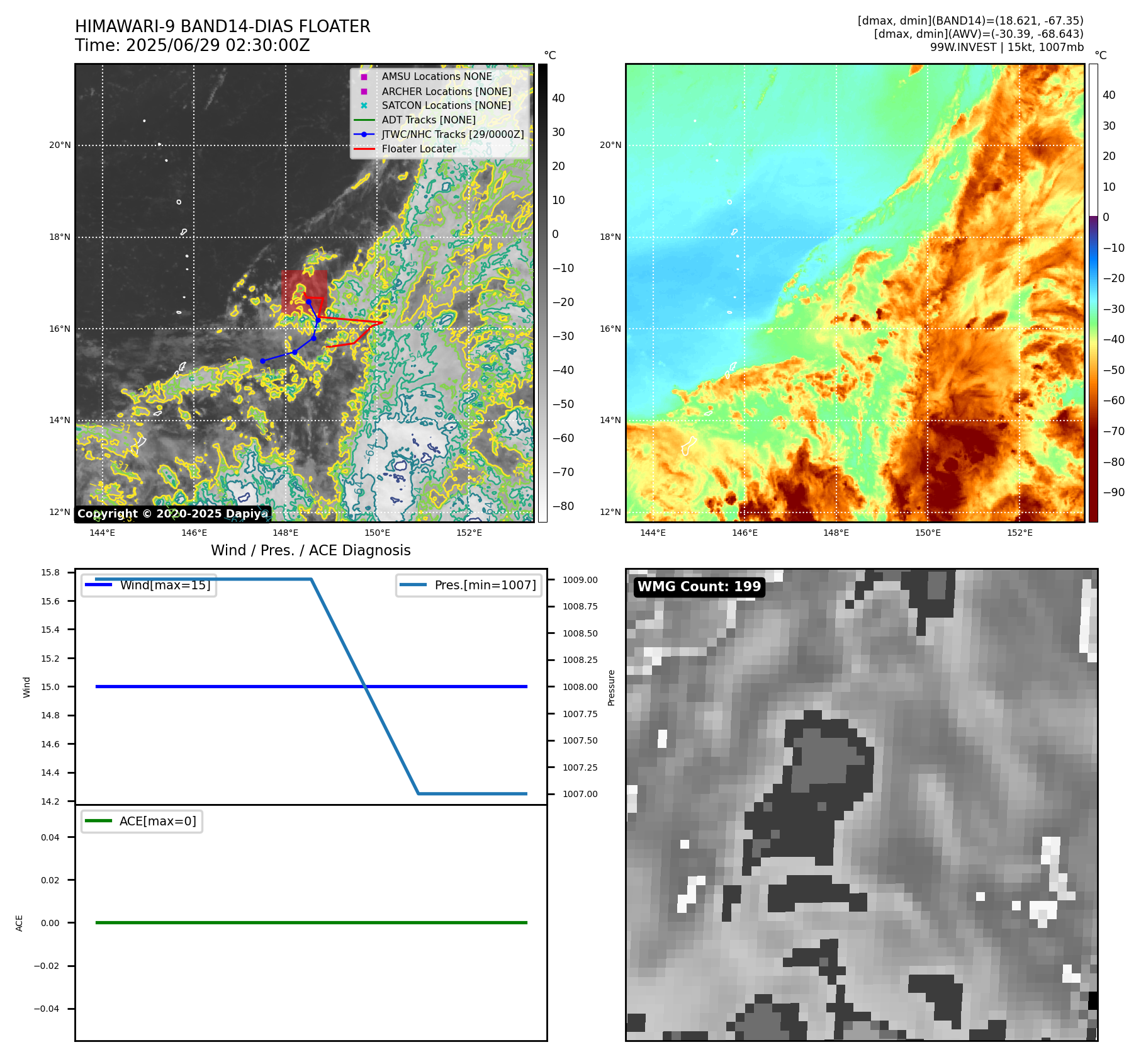Click the '-90' tick on the rainbow colorbar
Image resolution: width=1141 pixels, height=1064 pixels.
pyautogui.click(x=1113, y=492)
